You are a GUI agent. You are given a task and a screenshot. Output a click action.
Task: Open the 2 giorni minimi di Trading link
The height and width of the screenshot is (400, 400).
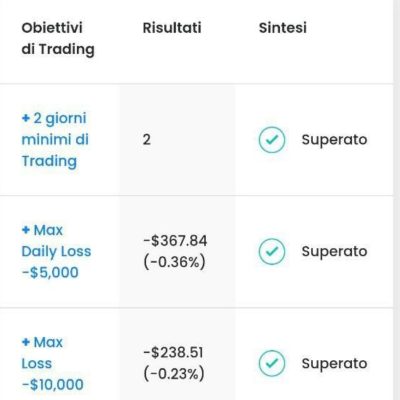55,140
